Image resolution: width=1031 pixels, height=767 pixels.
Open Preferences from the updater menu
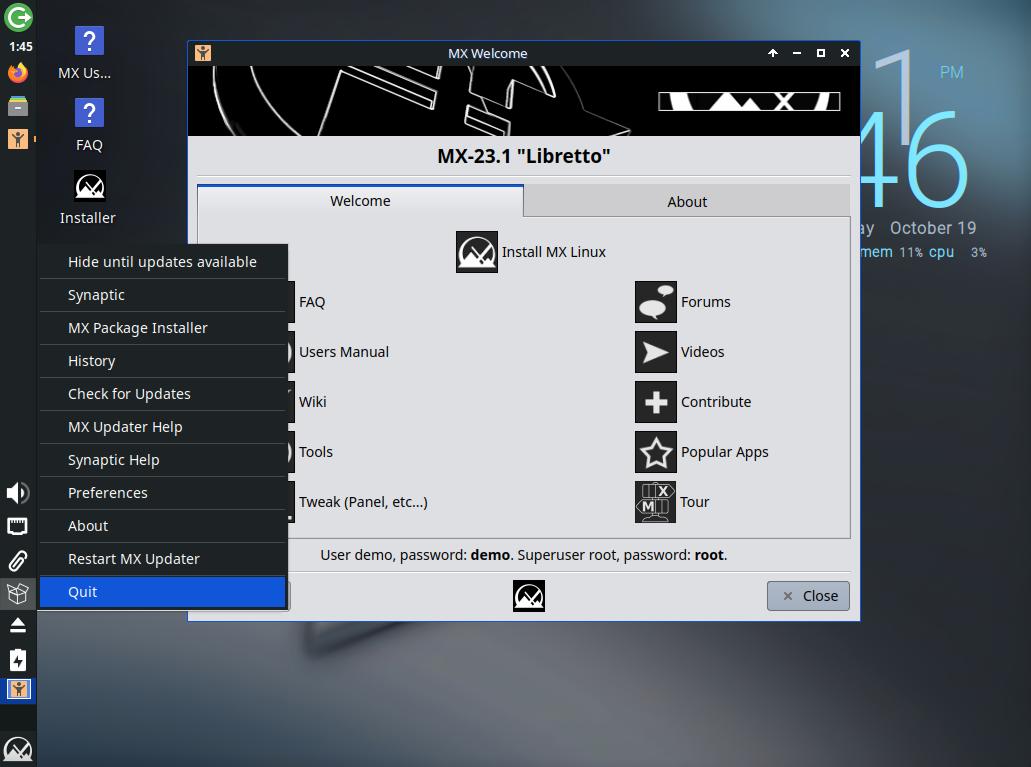[x=163, y=493]
